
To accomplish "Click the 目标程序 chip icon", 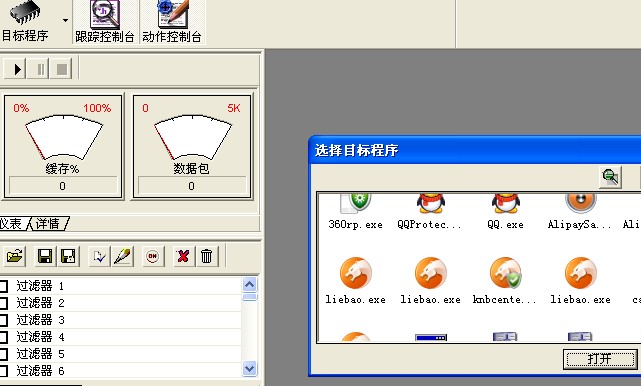I will click(25, 12).
